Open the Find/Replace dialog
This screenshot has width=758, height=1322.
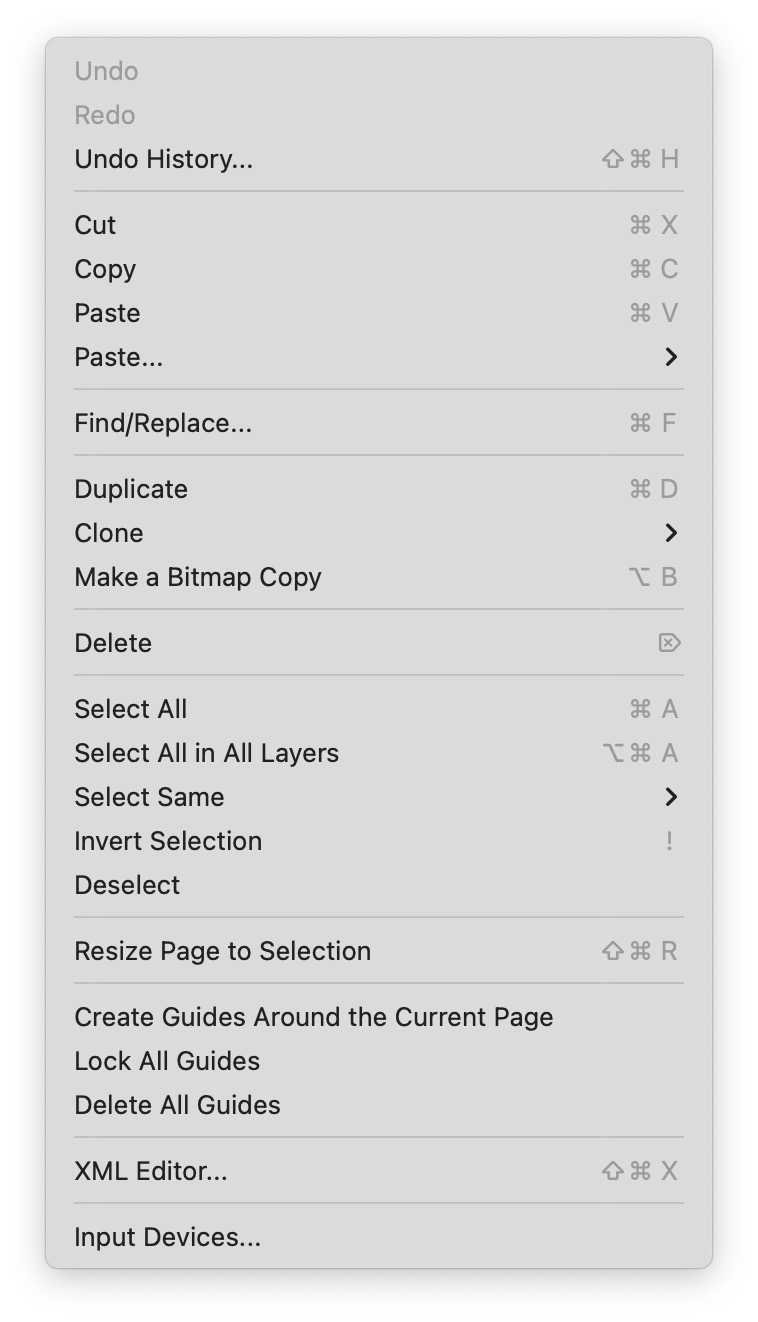pos(379,423)
